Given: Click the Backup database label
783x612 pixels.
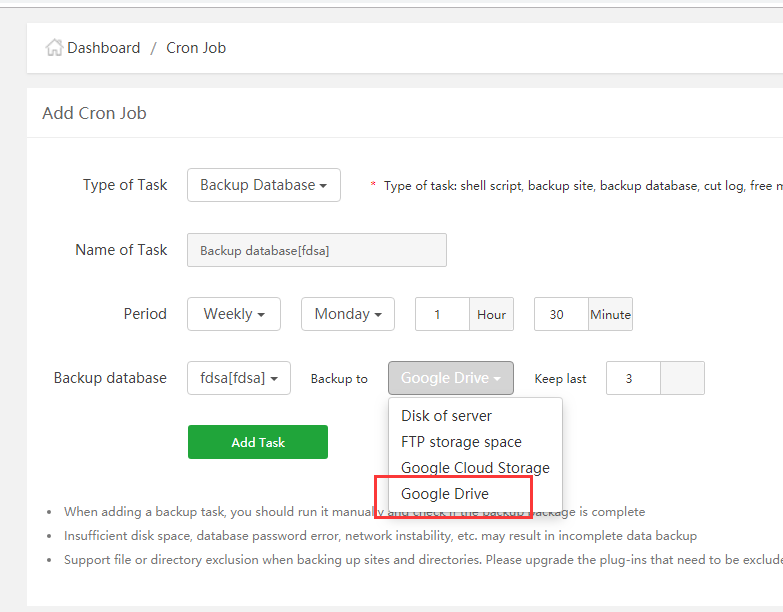Looking at the screenshot, I should pos(110,378).
